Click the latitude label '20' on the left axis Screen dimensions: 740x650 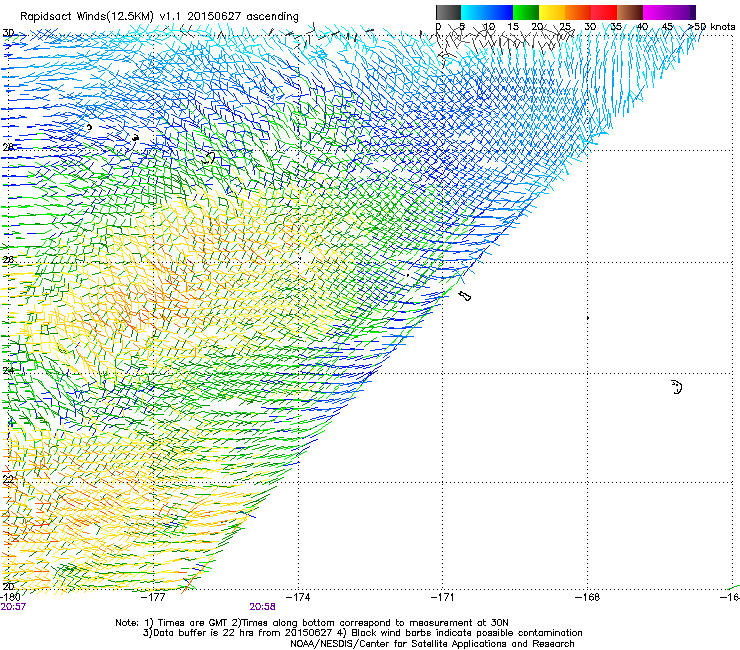[x=8, y=586]
